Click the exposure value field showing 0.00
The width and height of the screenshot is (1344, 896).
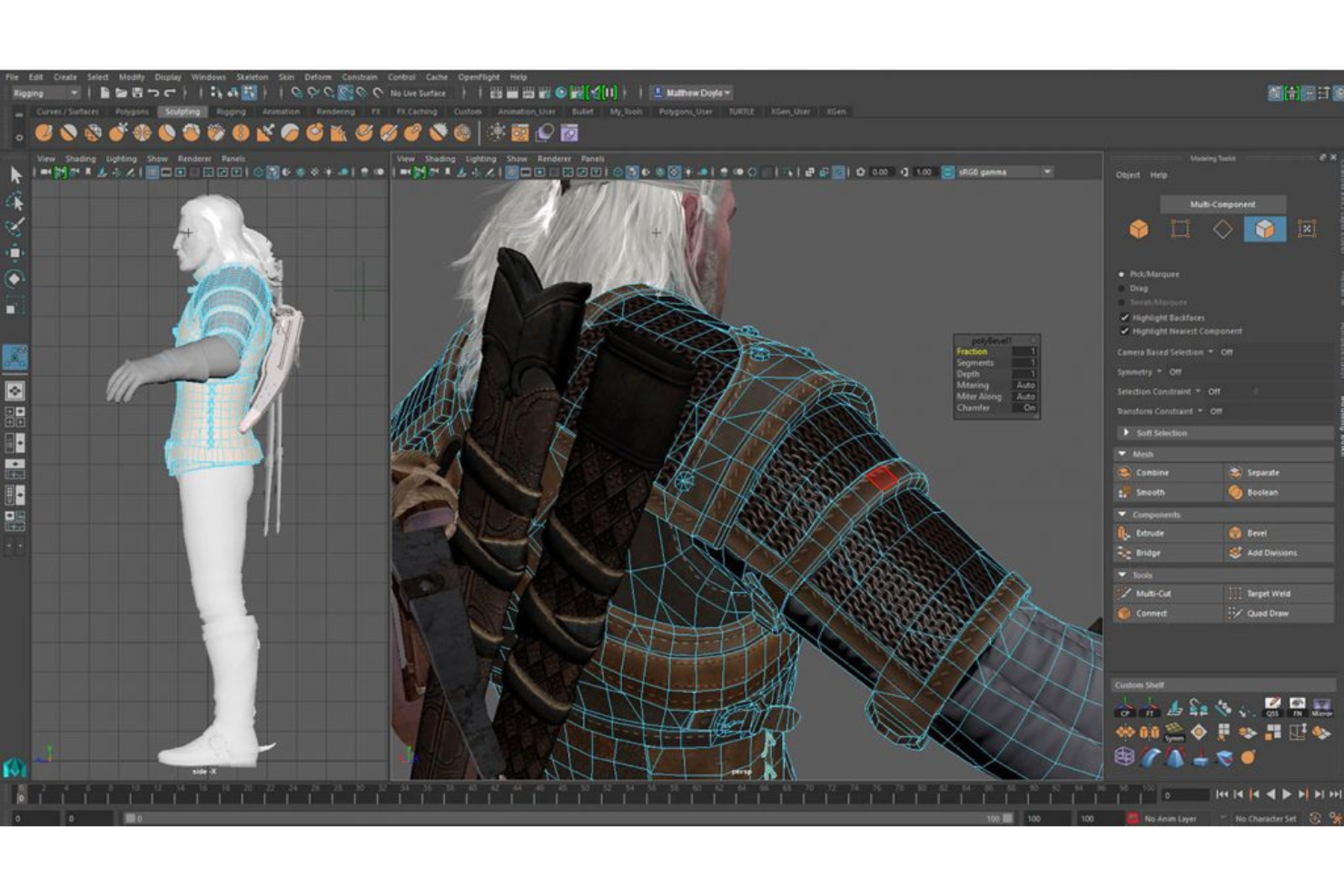click(x=881, y=172)
